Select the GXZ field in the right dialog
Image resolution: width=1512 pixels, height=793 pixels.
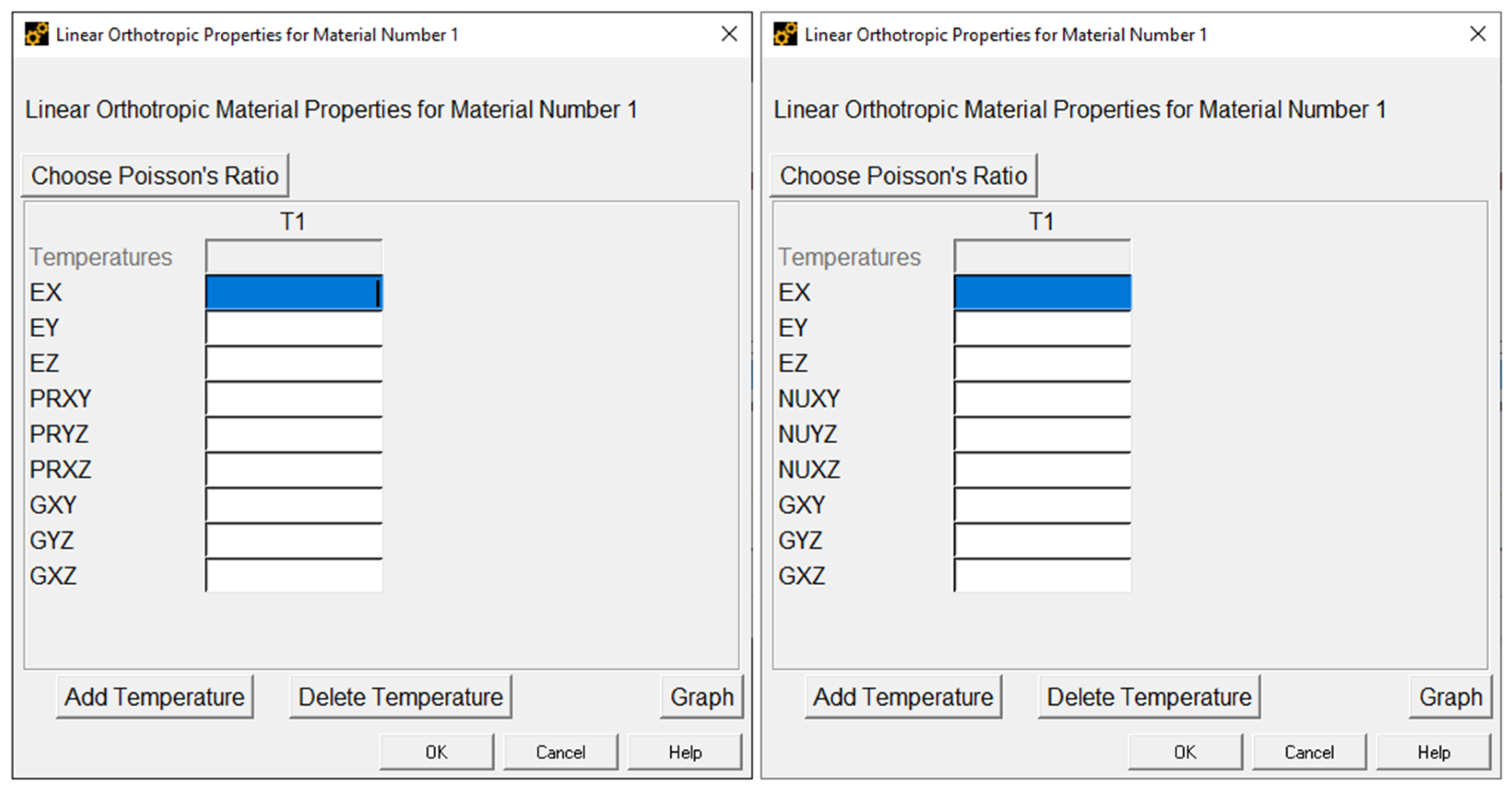(x=1042, y=576)
